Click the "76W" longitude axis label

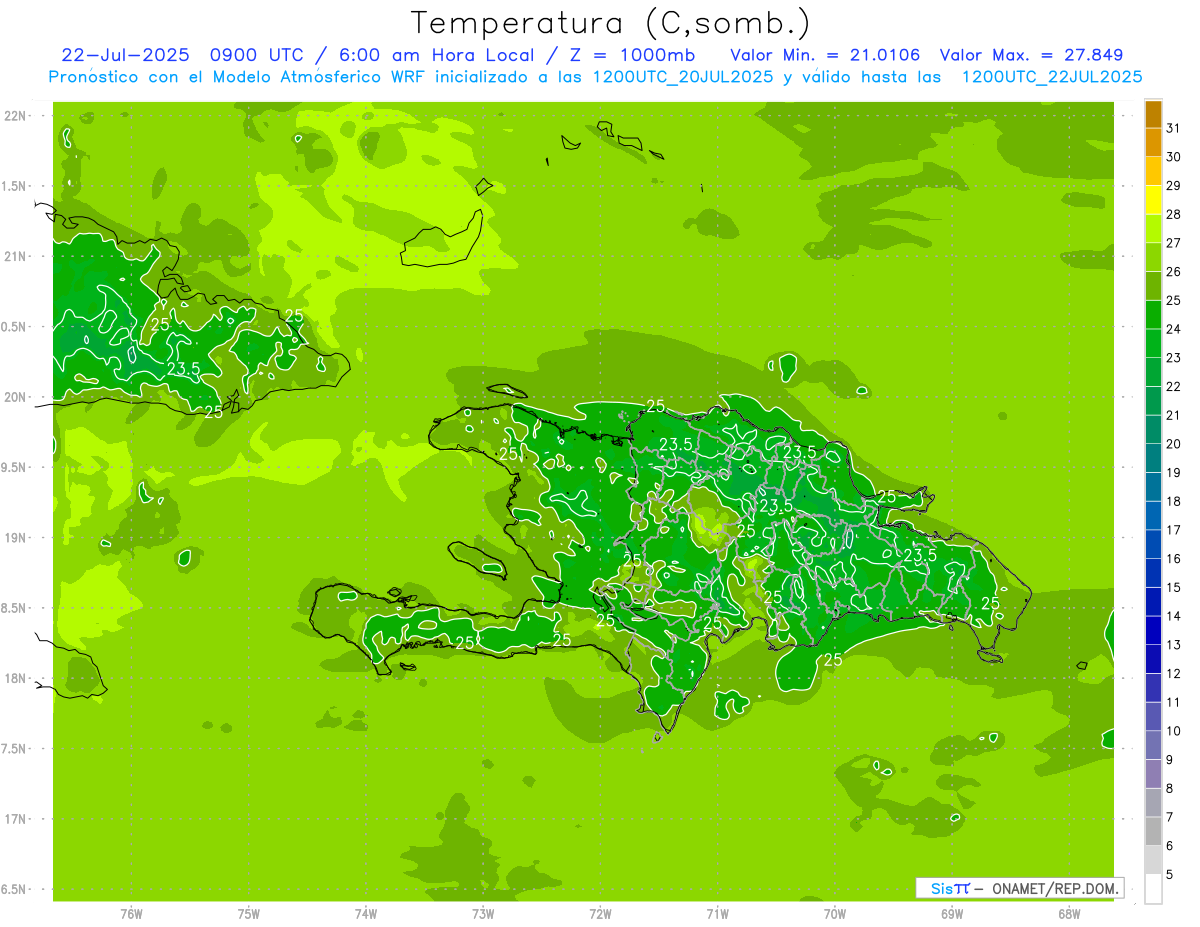[x=131, y=914]
